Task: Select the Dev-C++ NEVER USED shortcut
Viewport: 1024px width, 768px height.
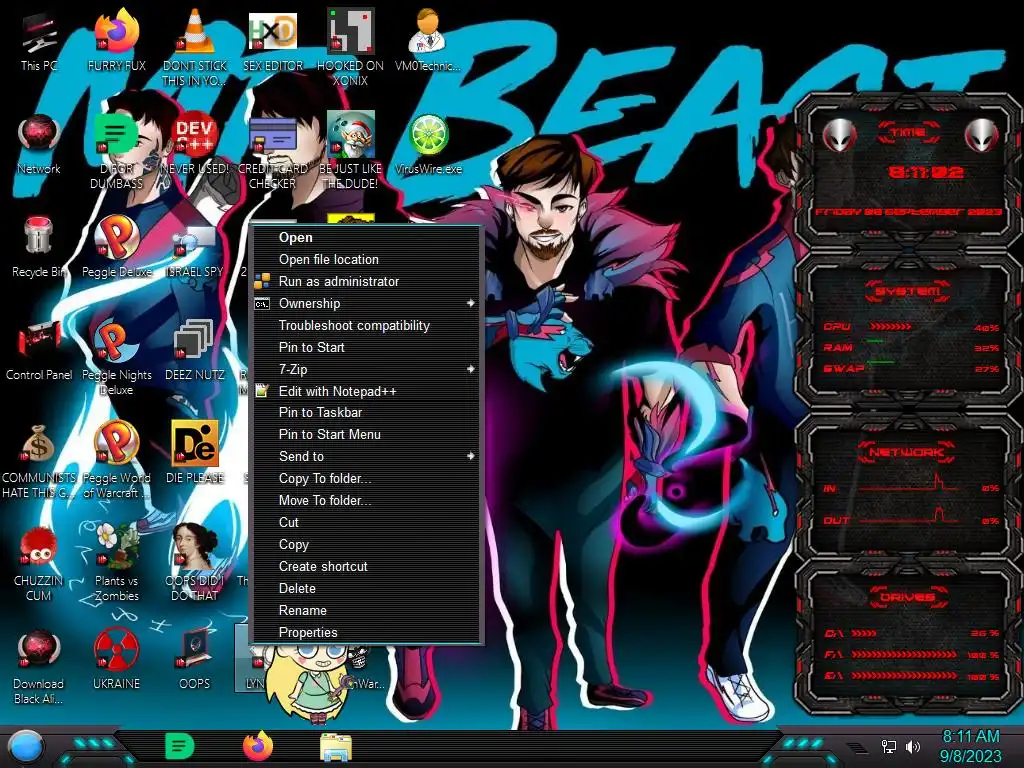Action: click(x=195, y=144)
